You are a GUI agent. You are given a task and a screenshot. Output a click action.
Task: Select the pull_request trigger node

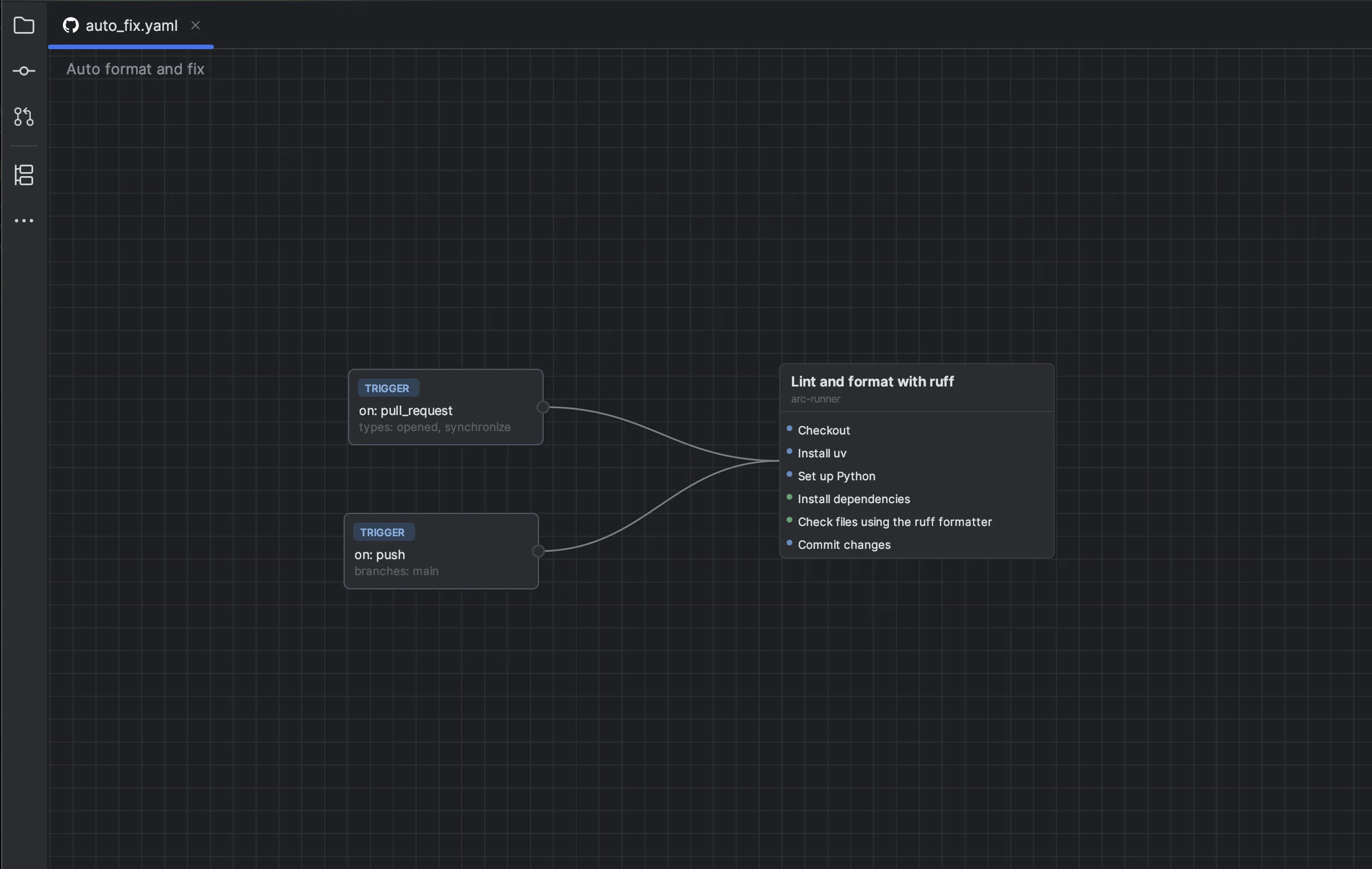click(446, 407)
